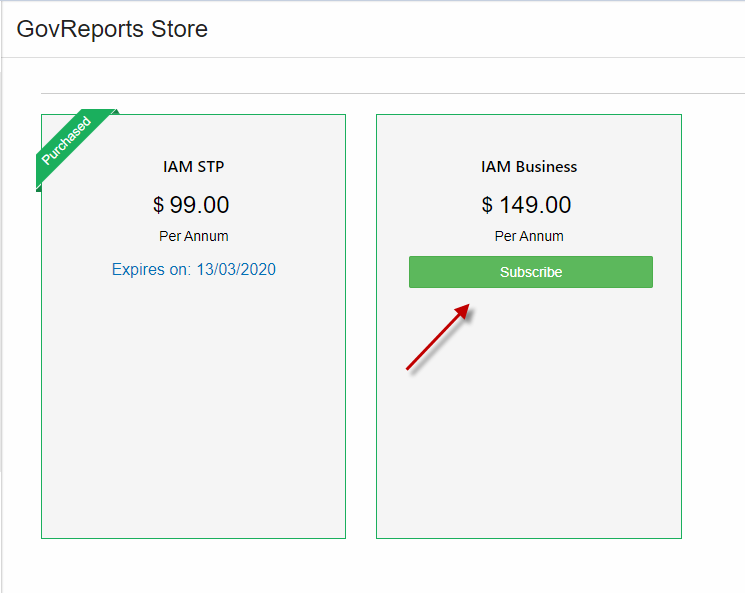
Task: Click the $ 149.00 price text
Action: tap(526, 205)
